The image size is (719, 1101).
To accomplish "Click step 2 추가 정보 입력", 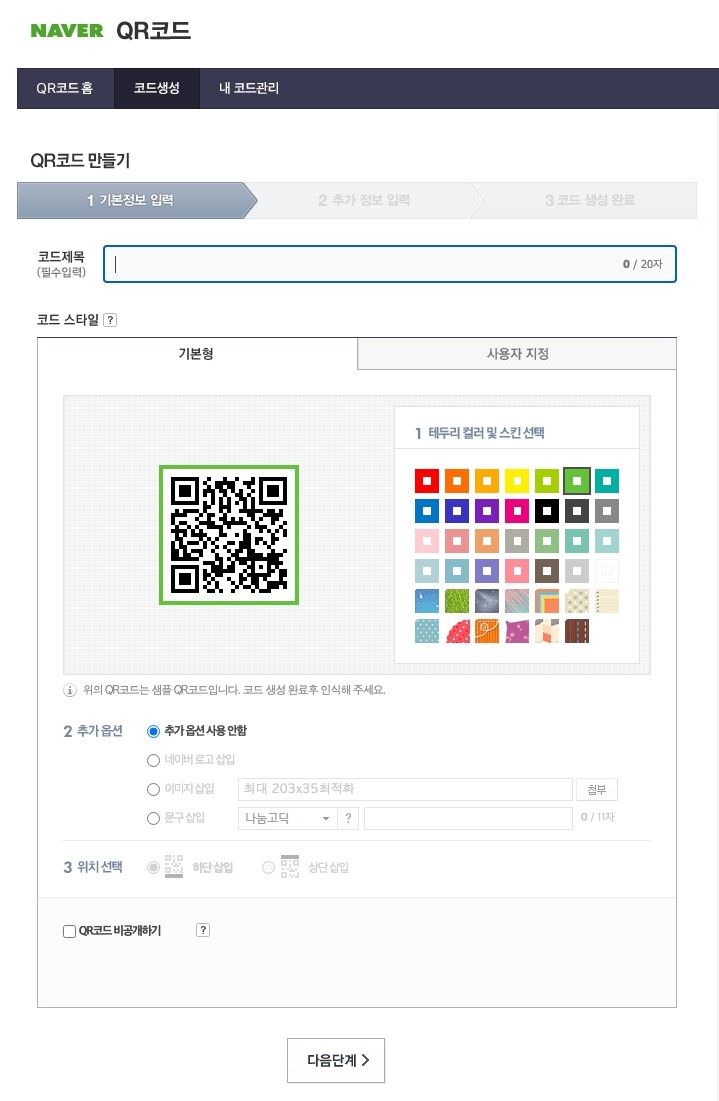I will [364, 200].
